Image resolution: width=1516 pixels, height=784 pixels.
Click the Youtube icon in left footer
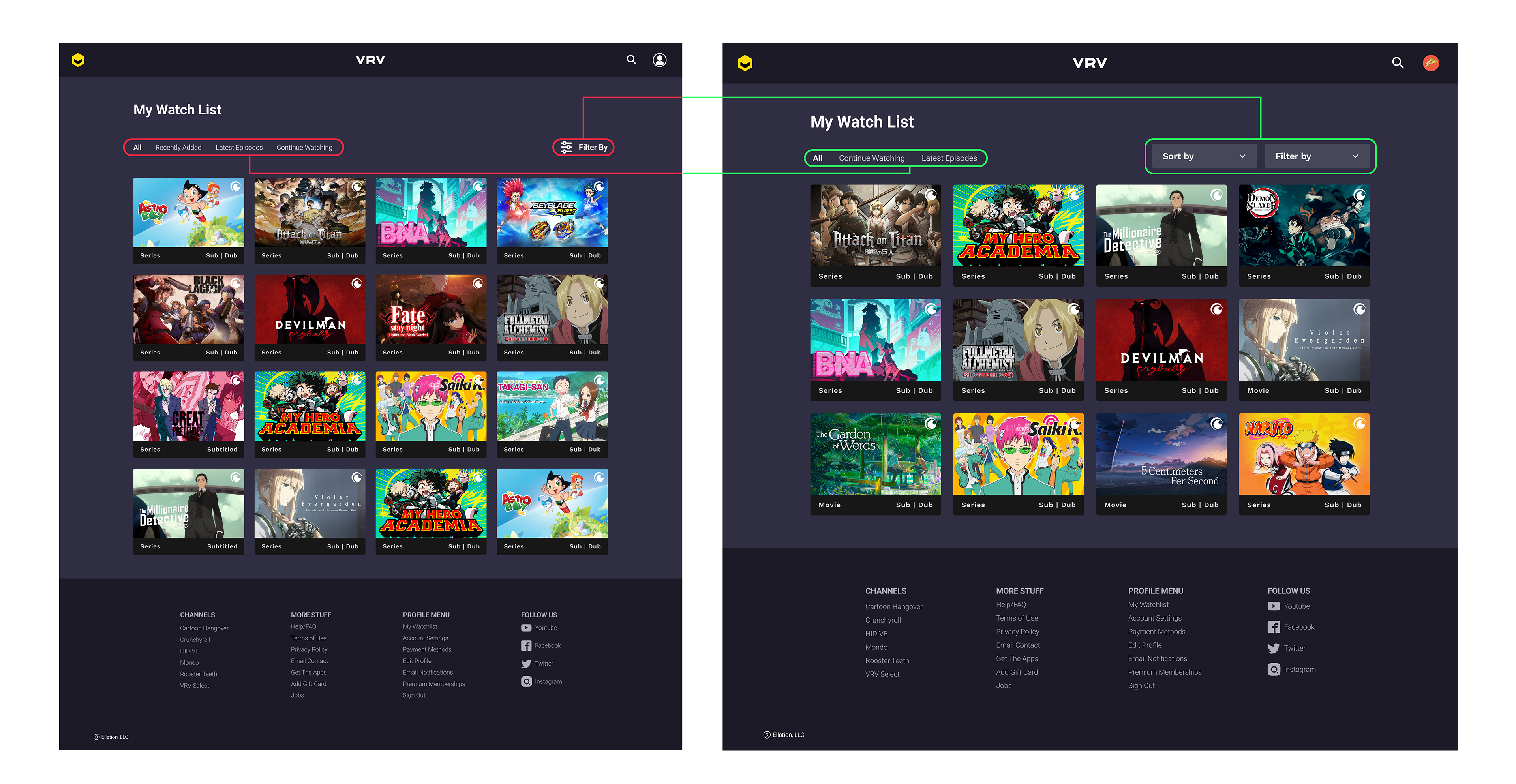click(x=526, y=628)
